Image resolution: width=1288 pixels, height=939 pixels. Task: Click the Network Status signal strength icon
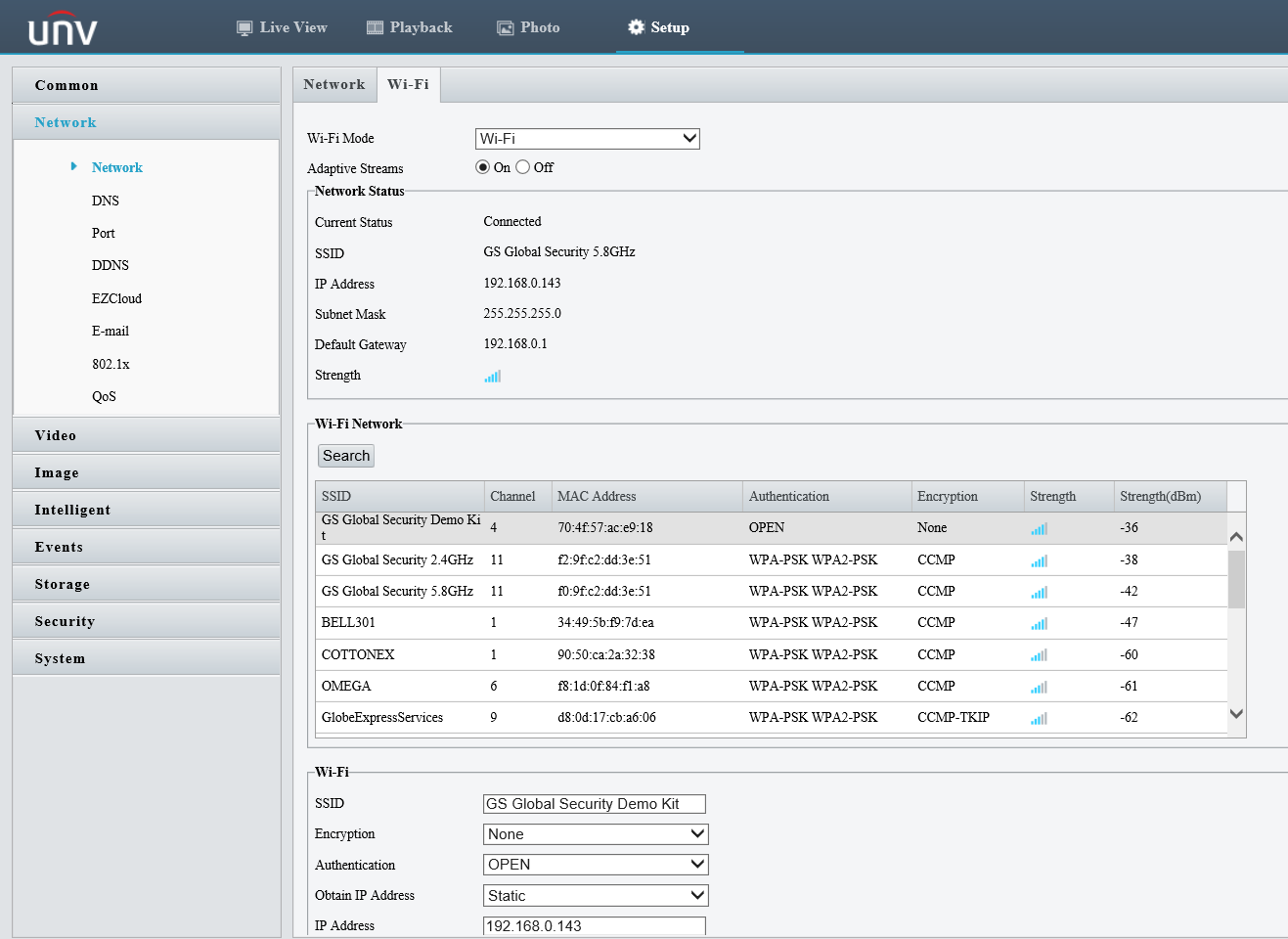[x=492, y=376]
